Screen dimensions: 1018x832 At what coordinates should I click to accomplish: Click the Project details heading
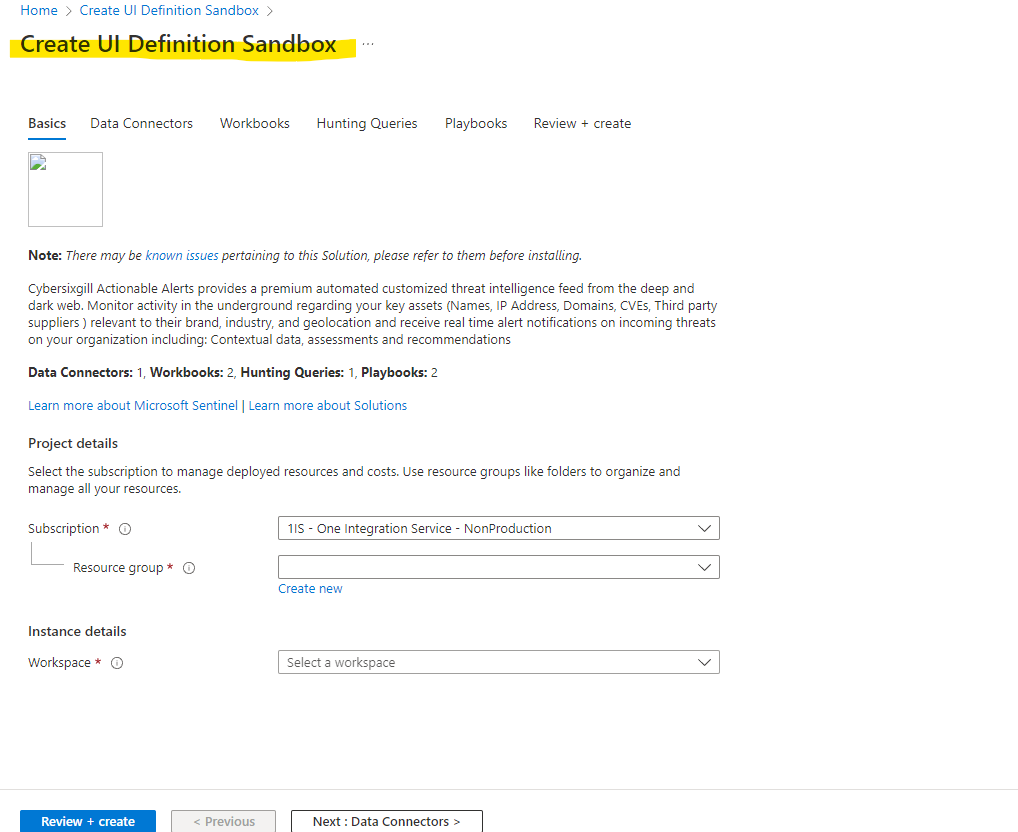[x=73, y=443]
